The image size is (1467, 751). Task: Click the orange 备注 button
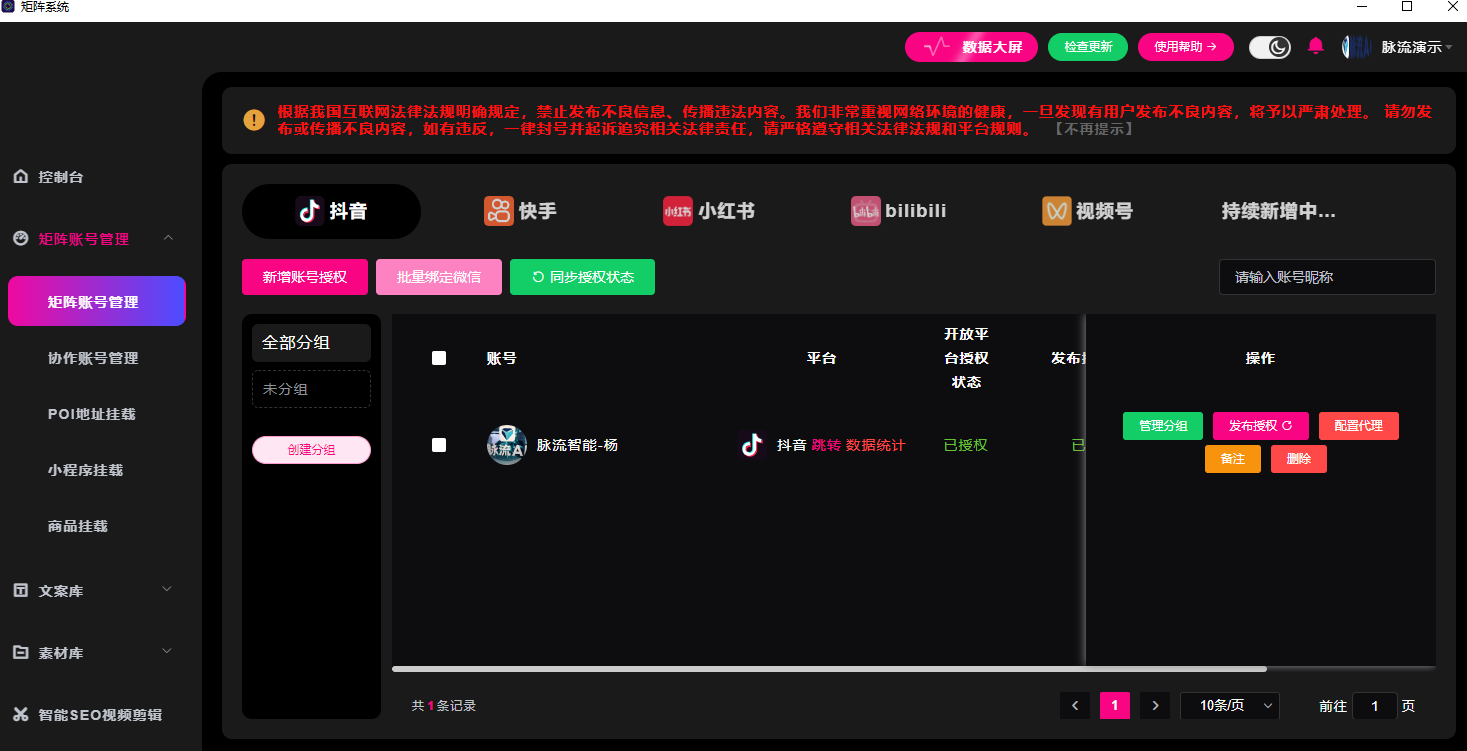coord(1233,459)
